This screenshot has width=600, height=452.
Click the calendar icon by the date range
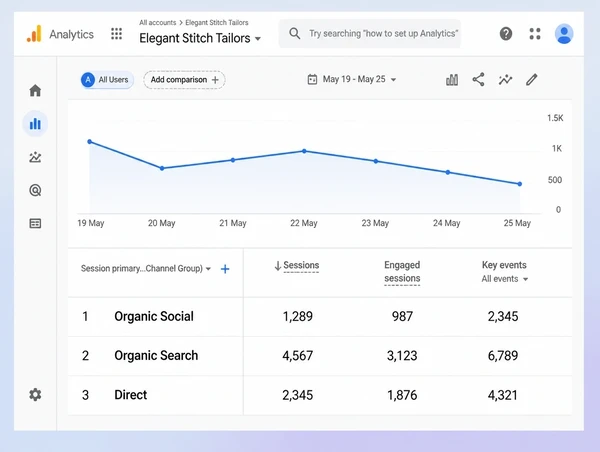[312, 79]
